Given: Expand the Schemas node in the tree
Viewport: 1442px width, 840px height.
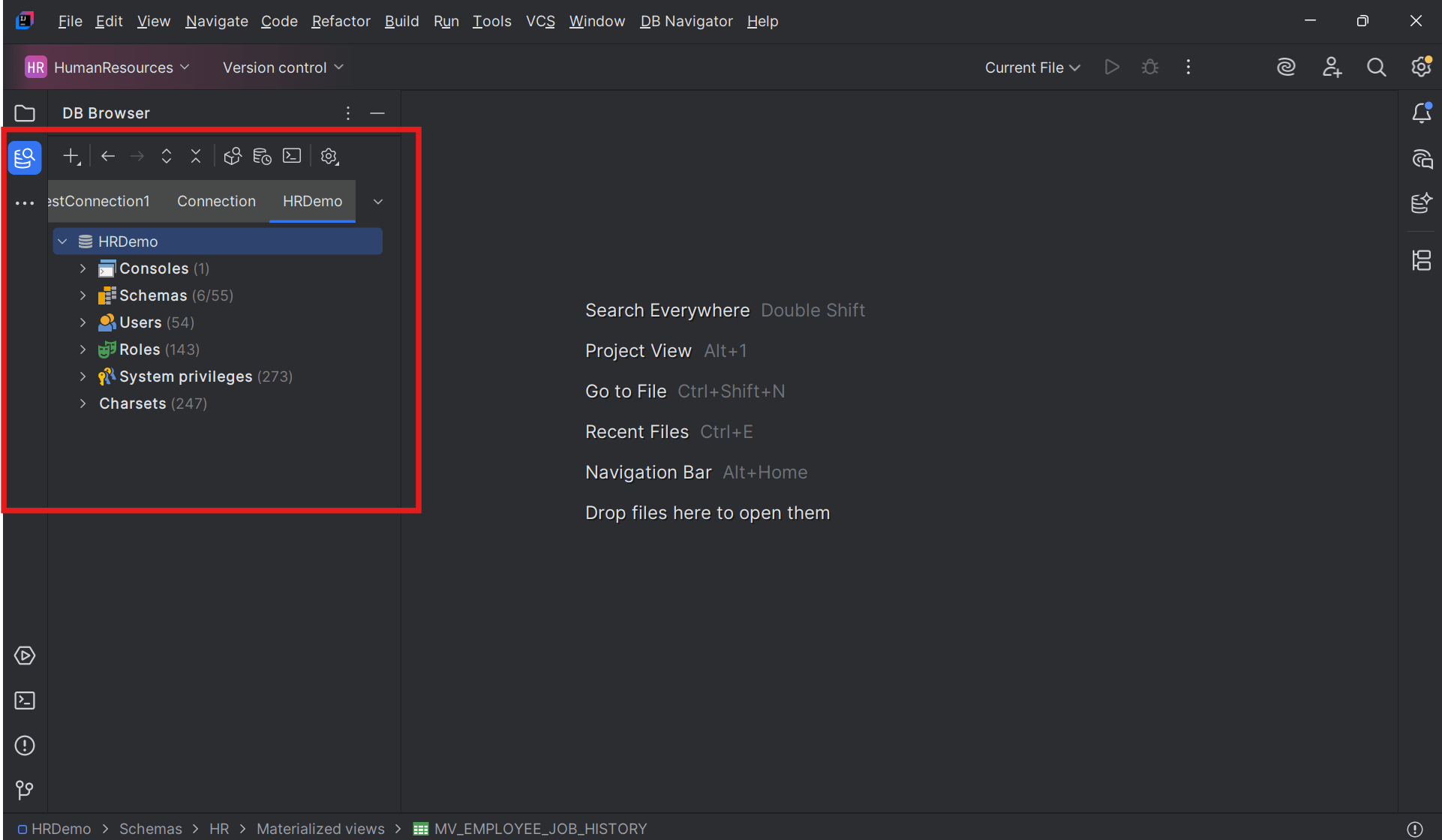Looking at the screenshot, I should click(x=83, y=295).
